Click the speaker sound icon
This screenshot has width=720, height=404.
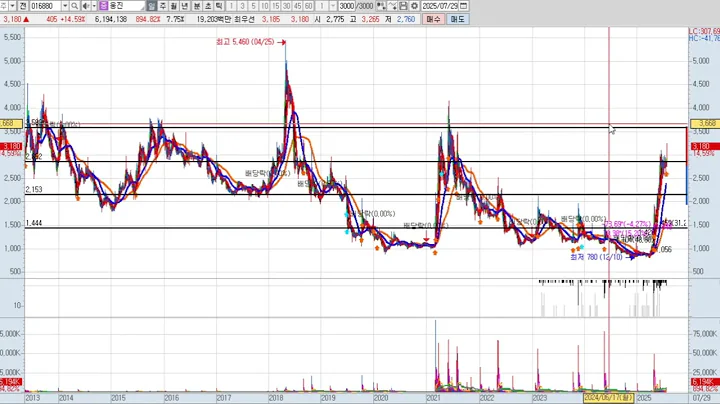pyautogui.click(x=86, y=6)
